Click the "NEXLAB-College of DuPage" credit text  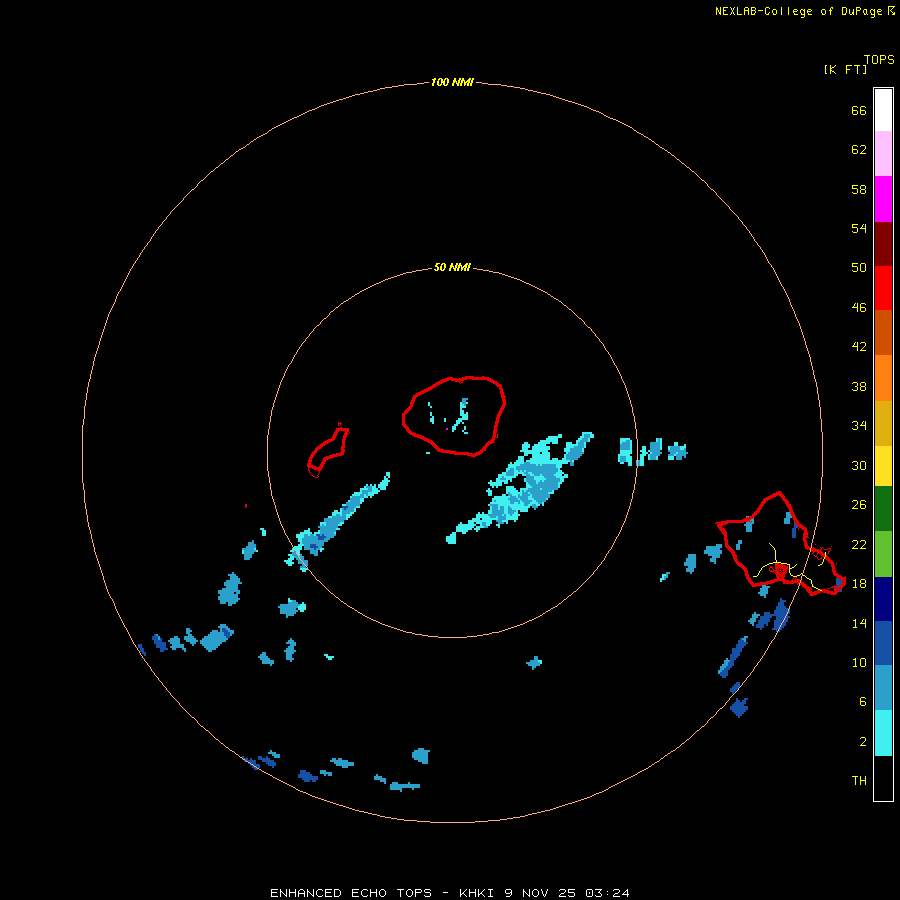(798, 11)
